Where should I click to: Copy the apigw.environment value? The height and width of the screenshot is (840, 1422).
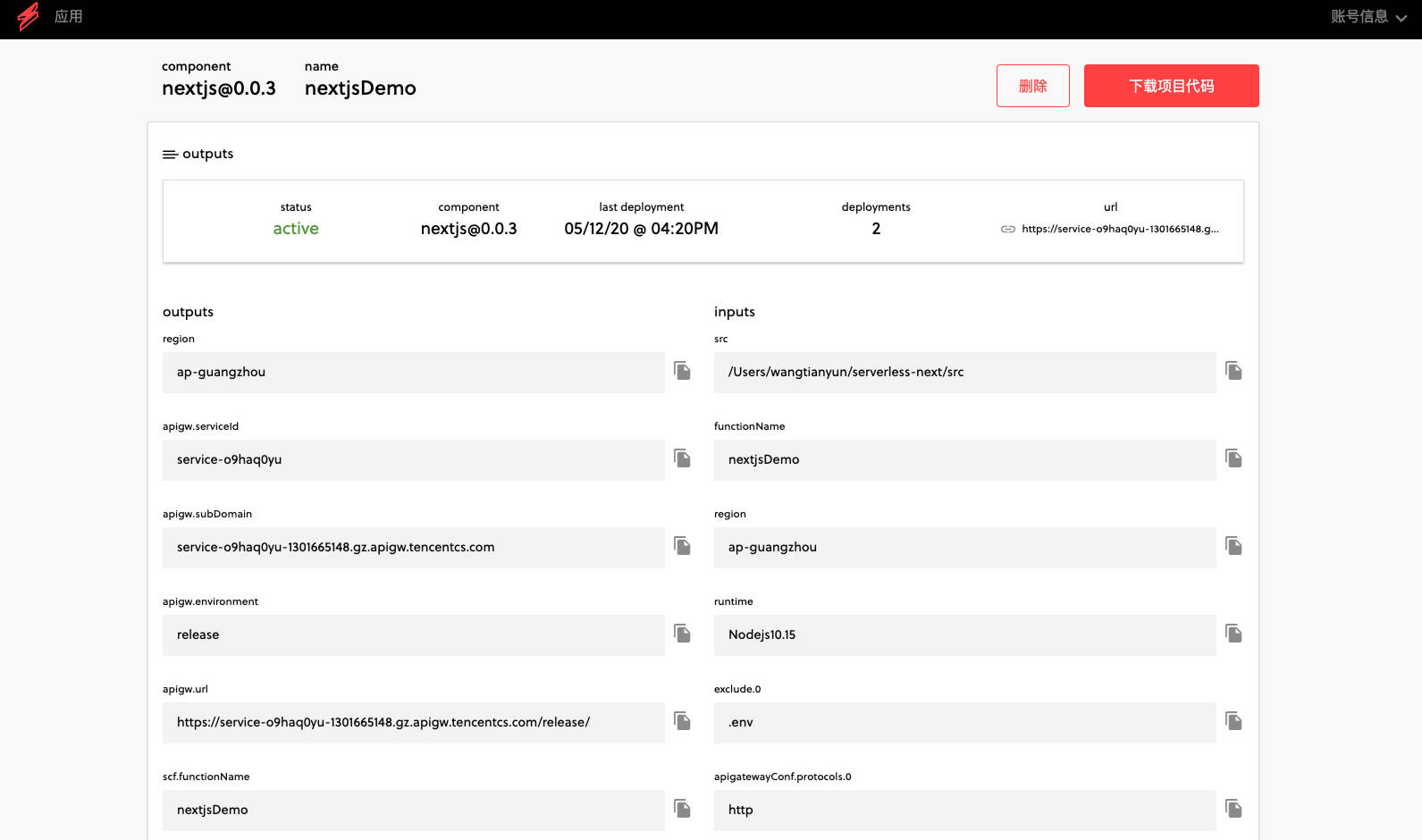(682, 634)
